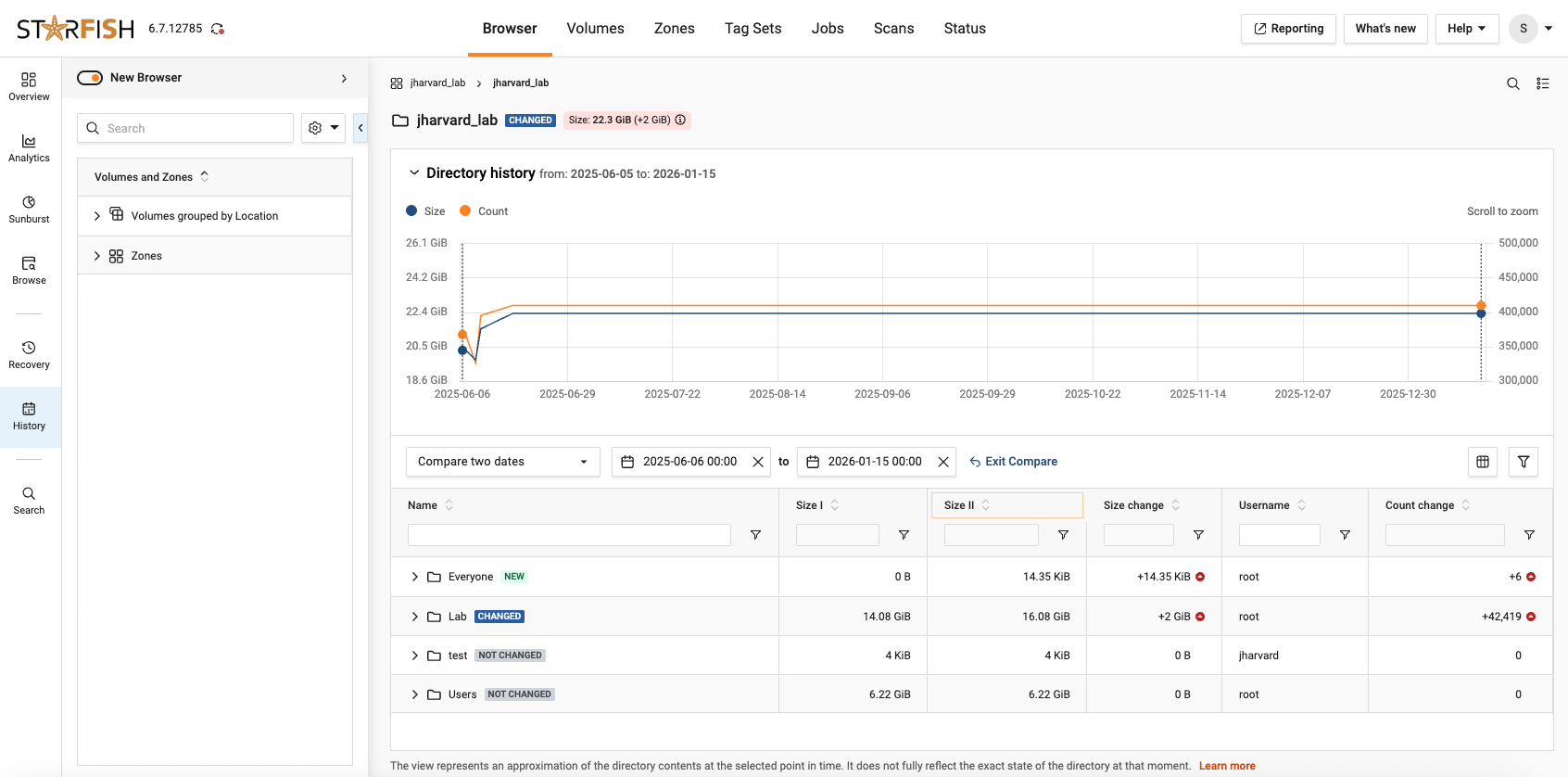
Task: Click the Name column filter input
Action: (569, 535)
